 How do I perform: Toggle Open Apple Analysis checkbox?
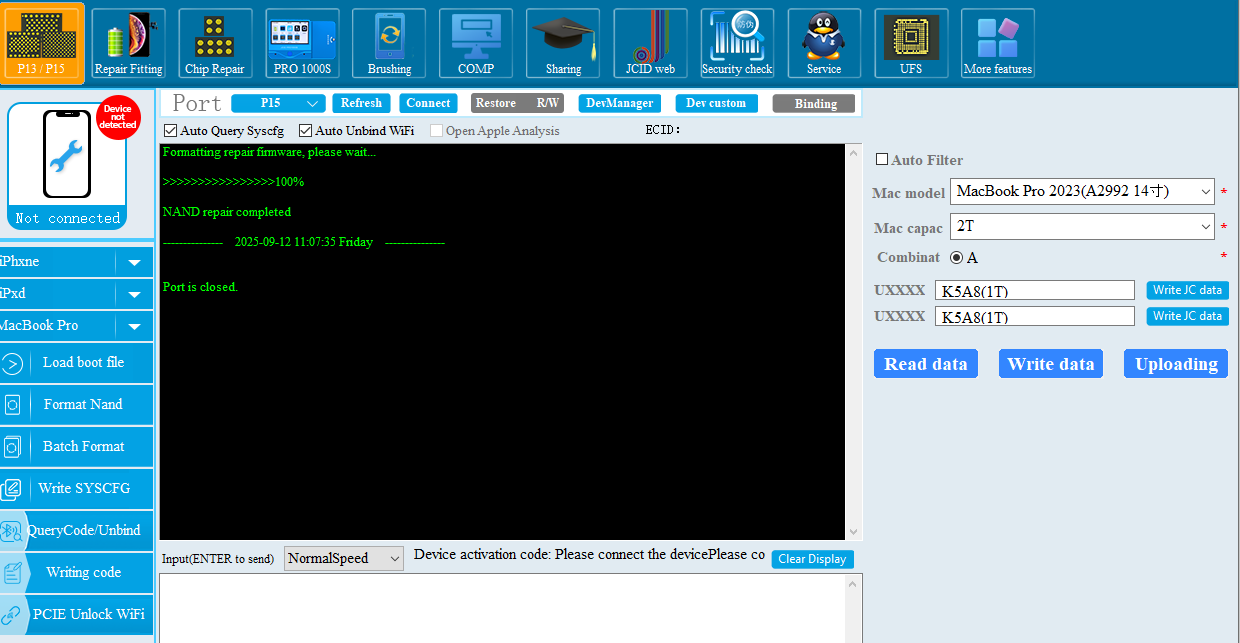437,131
